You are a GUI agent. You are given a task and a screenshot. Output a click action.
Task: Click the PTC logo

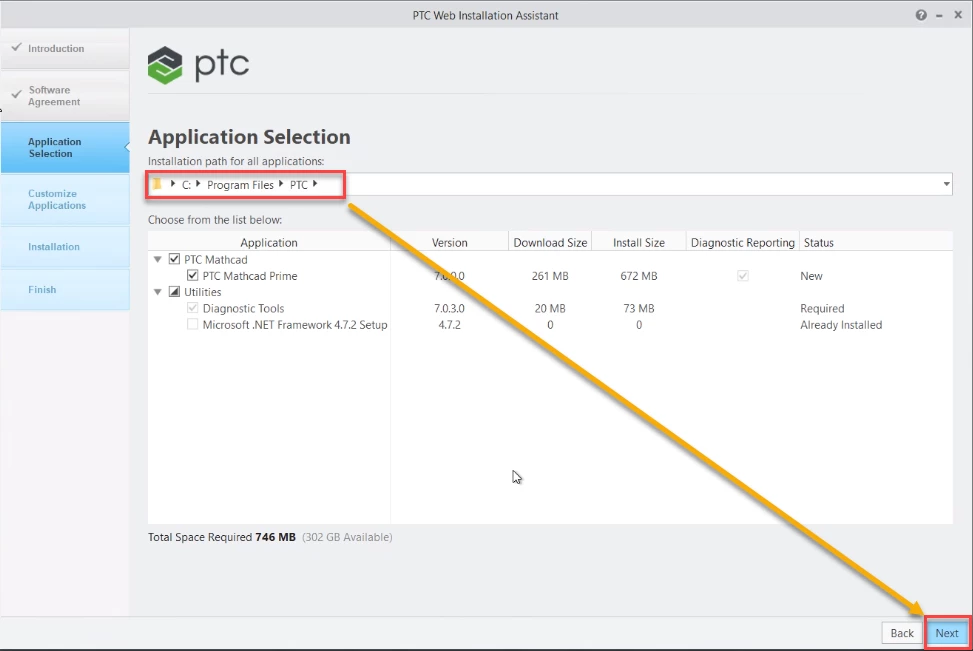(x=198, y=65)
